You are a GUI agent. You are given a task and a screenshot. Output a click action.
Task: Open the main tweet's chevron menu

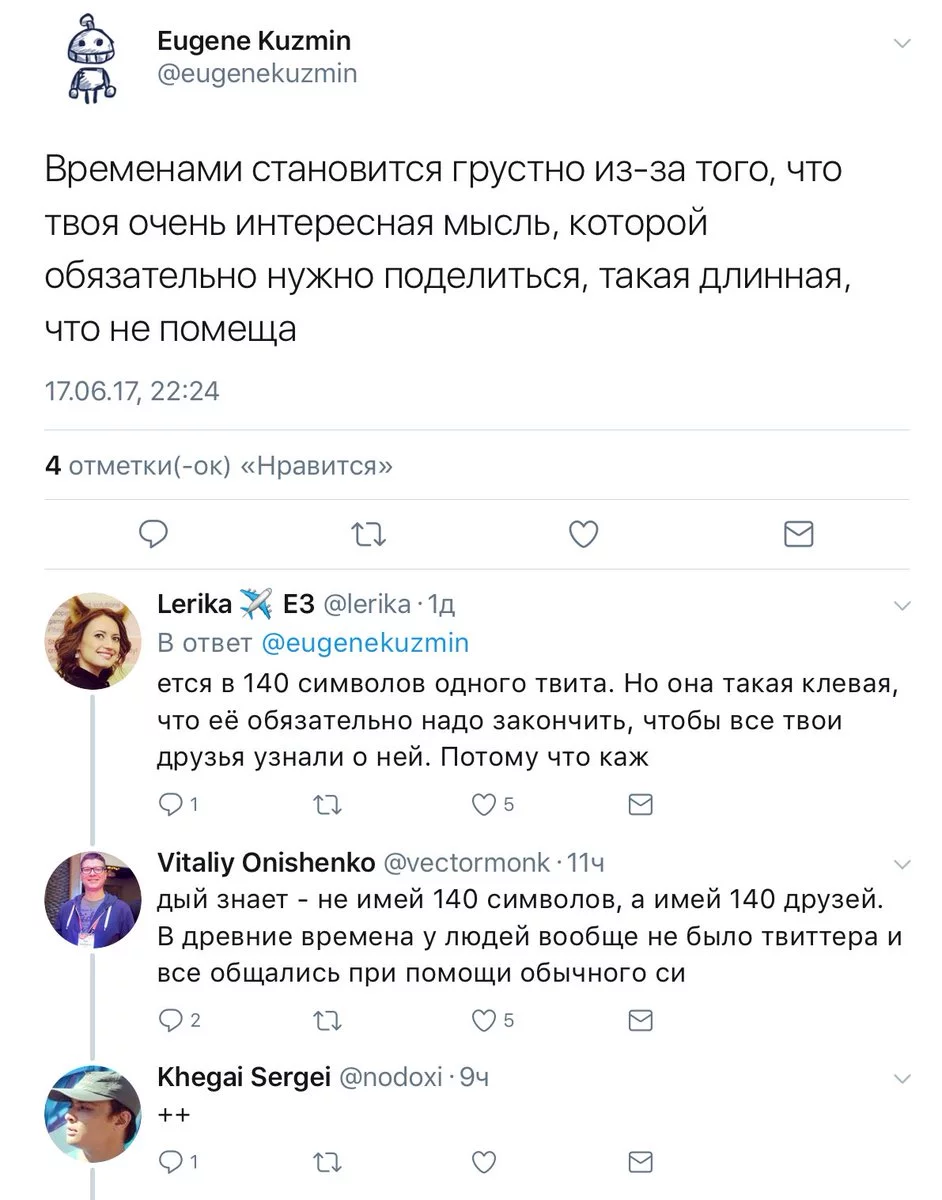(x=901, y=43)
